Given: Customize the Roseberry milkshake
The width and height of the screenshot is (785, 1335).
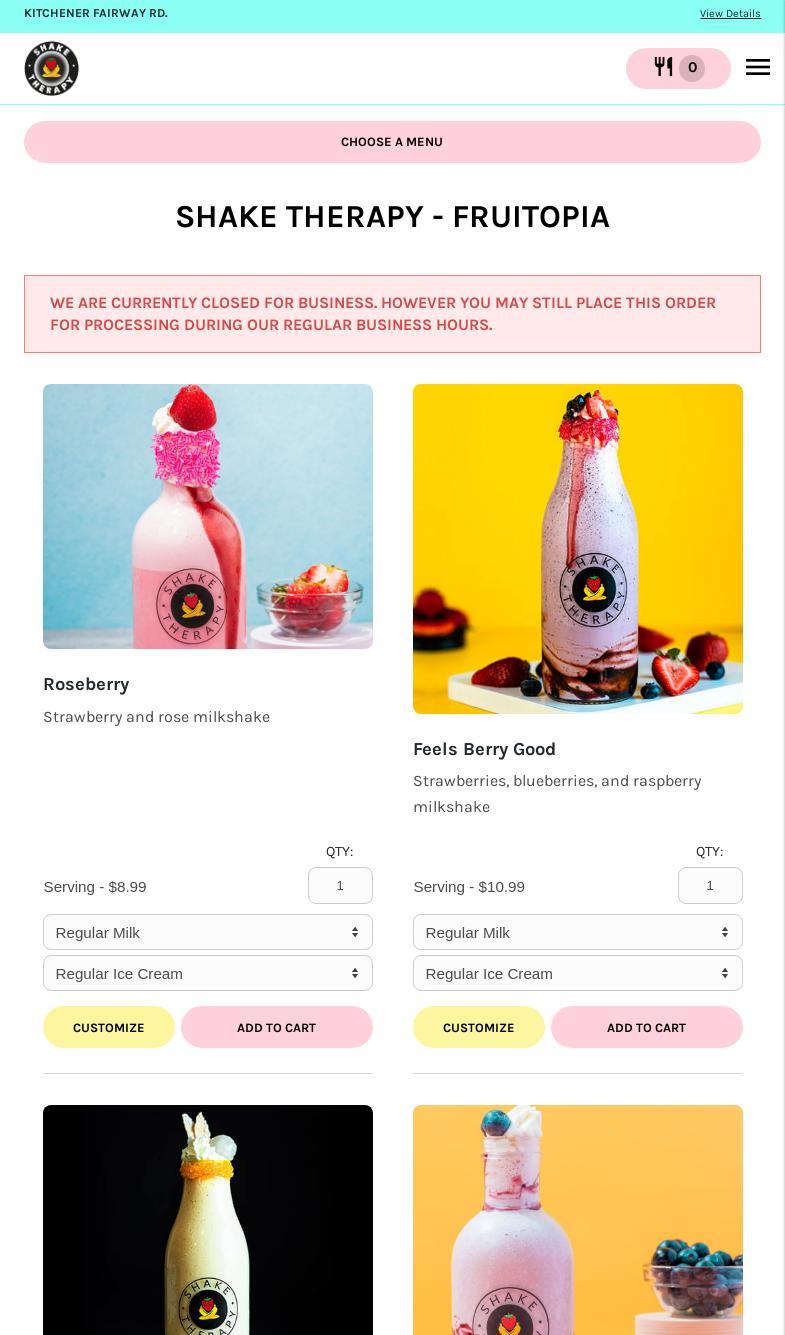Looking at the screenshot, I should tap(109, 1027).
